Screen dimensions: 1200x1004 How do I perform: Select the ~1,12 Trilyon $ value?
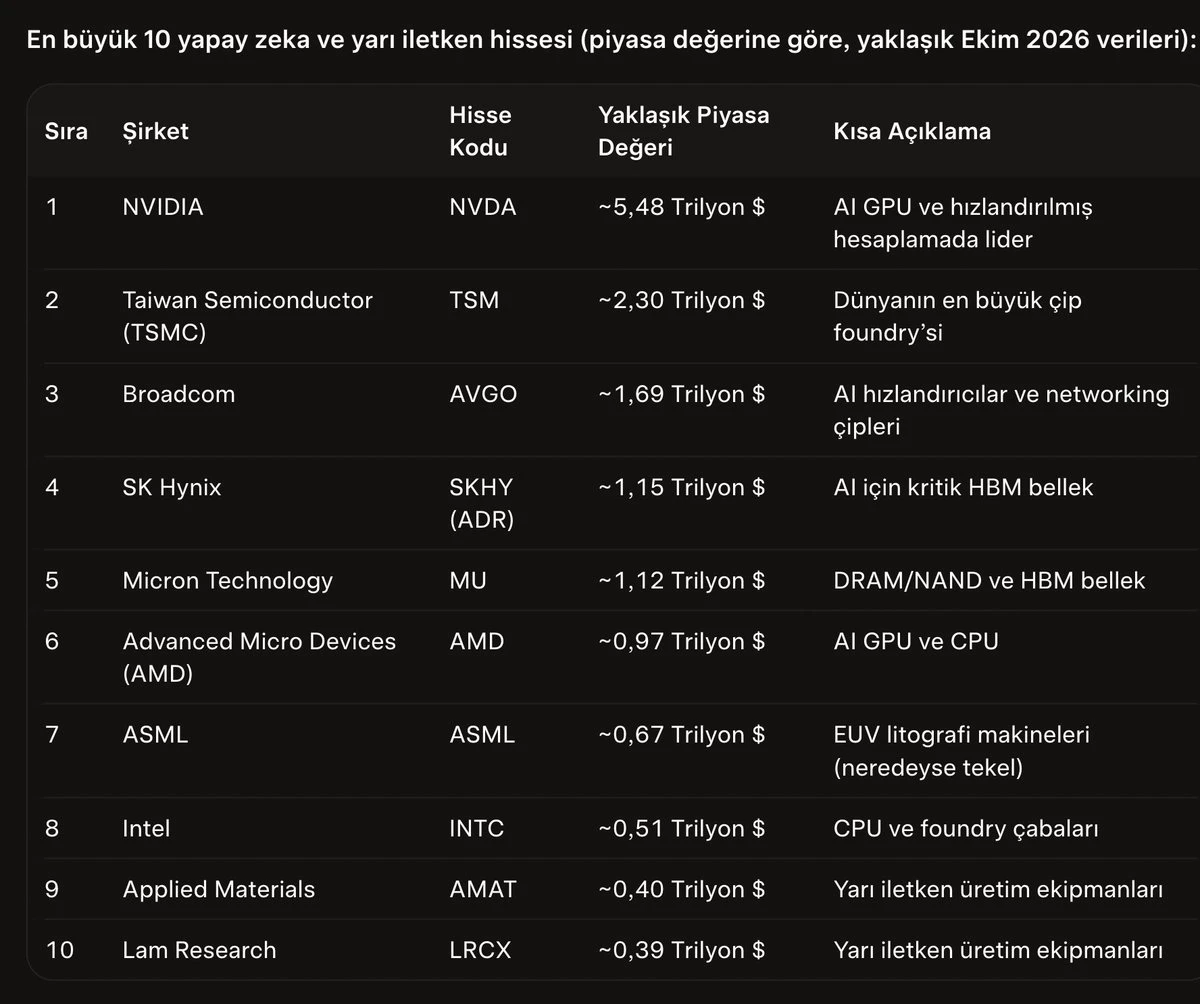coord(682,580)
